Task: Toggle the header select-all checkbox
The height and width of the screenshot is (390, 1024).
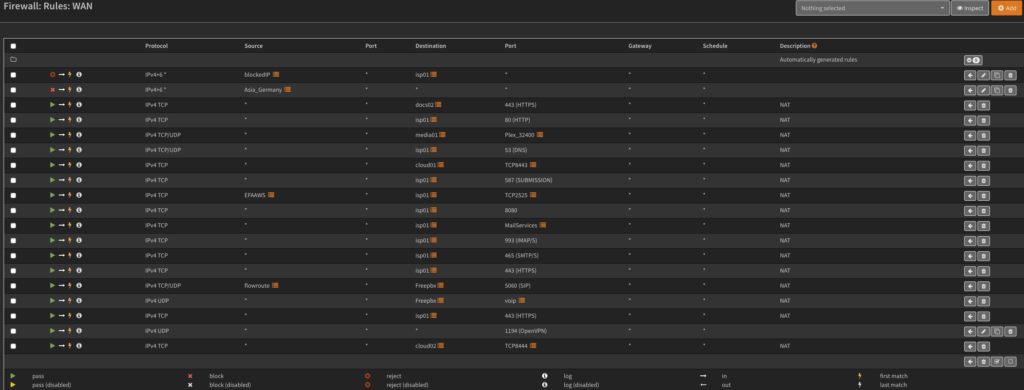Action: 13,46
